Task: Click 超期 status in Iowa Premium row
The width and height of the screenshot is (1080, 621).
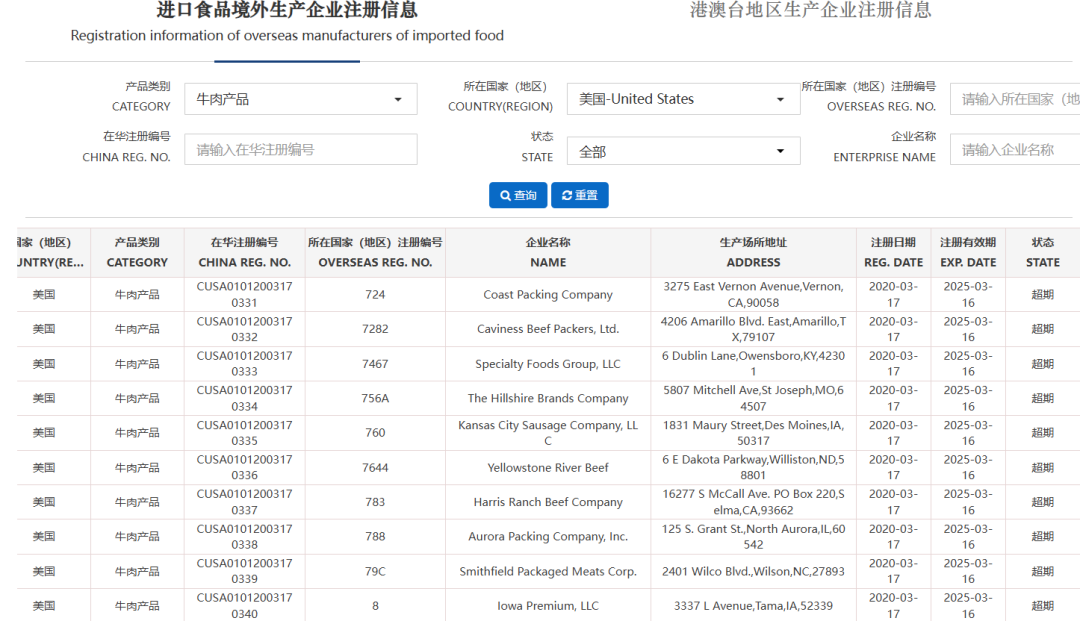Action: click(x=1043, y=607)
